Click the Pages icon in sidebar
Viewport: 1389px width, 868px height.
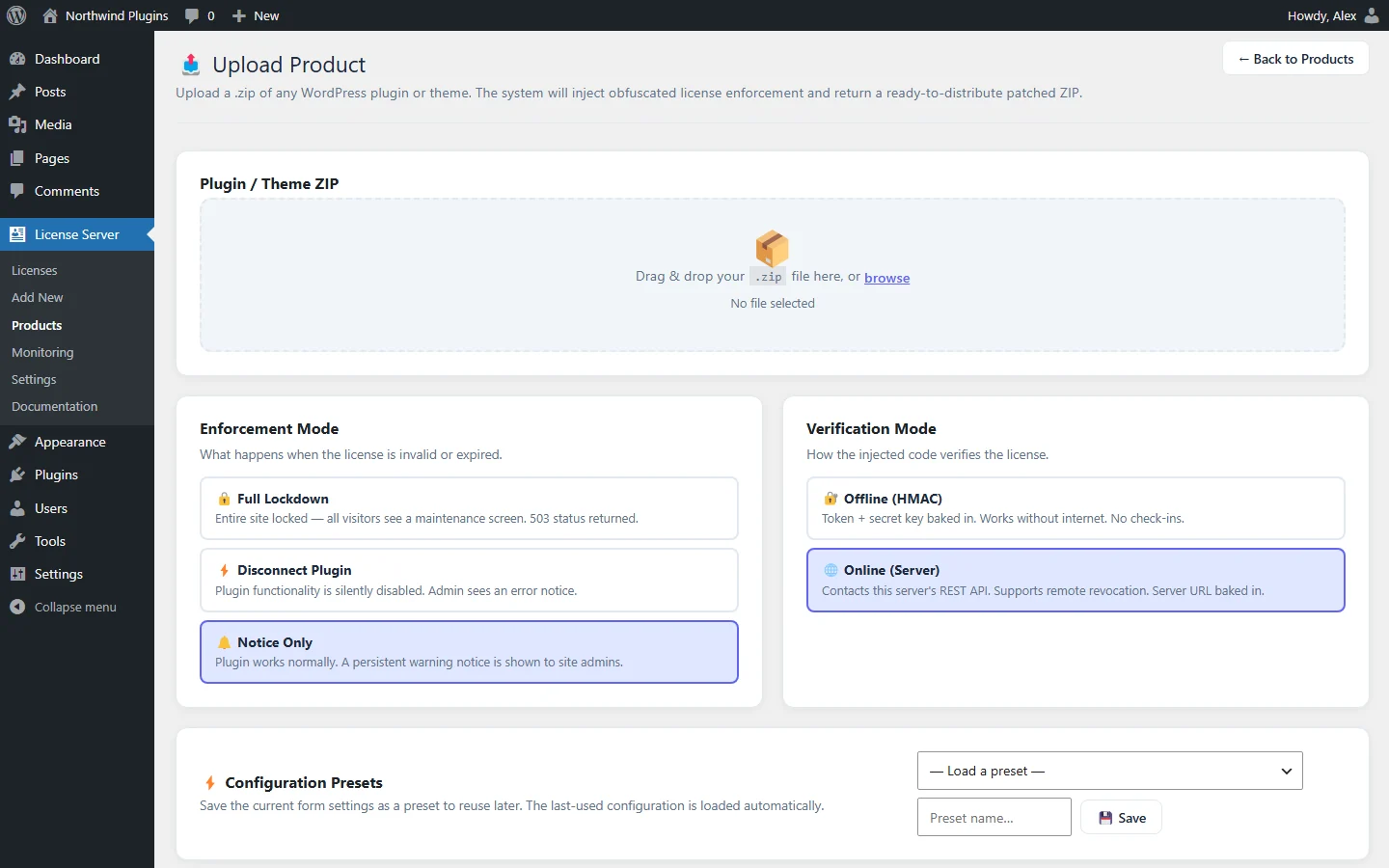17,158
